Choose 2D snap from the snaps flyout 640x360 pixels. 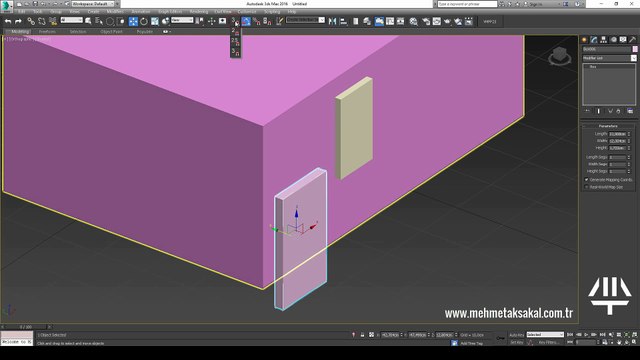point(235,31)
